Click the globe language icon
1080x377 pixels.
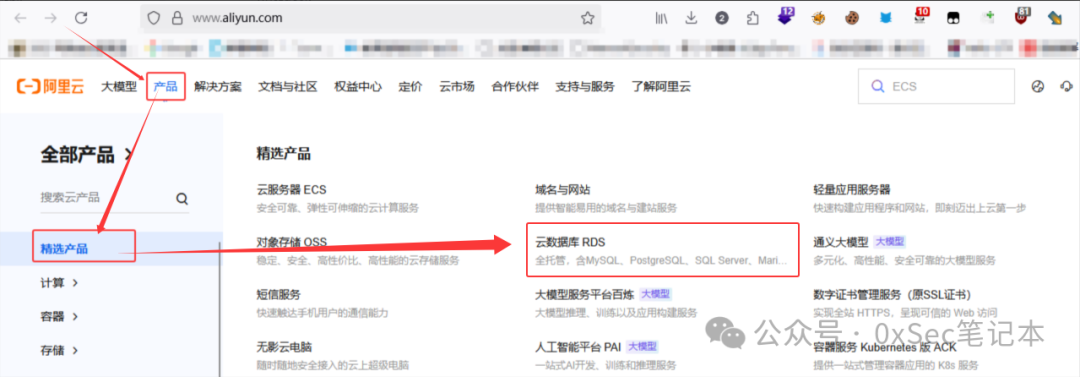pos(1038,87)
